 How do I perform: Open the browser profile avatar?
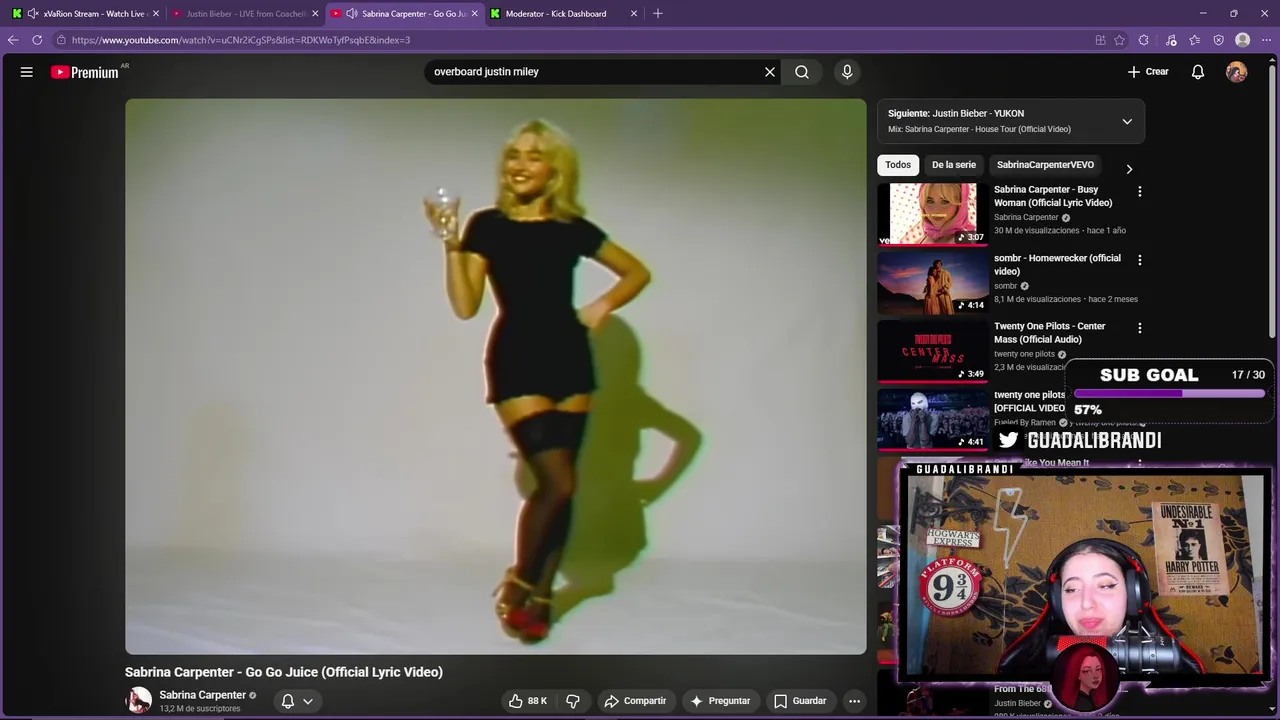point(1243,40)
